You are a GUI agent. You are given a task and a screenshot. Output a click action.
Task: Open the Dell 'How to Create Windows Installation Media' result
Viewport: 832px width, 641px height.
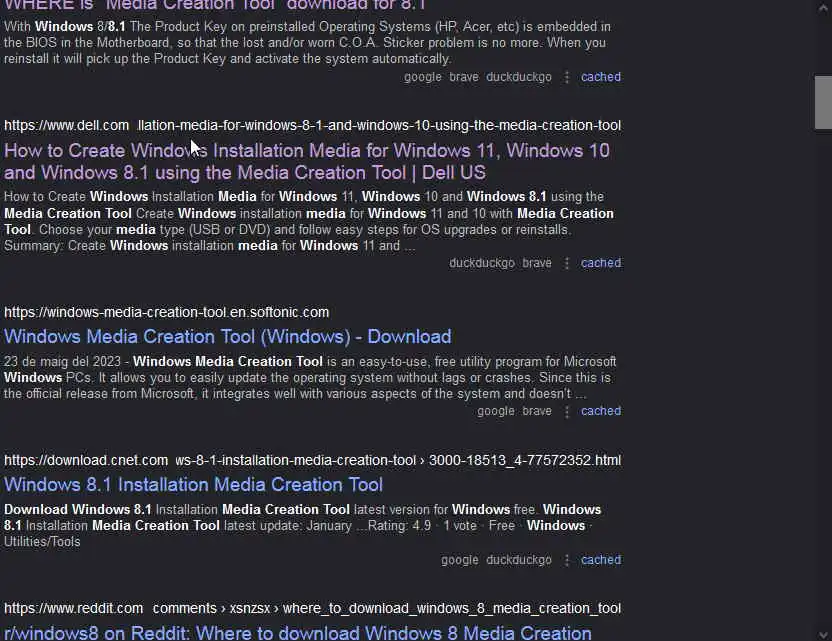(307, 161)
